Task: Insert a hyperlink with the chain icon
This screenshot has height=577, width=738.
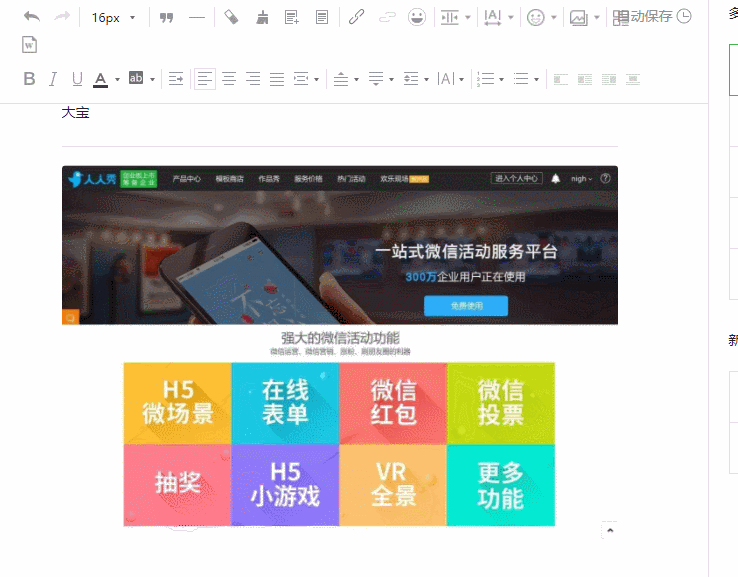Action: 356,17
